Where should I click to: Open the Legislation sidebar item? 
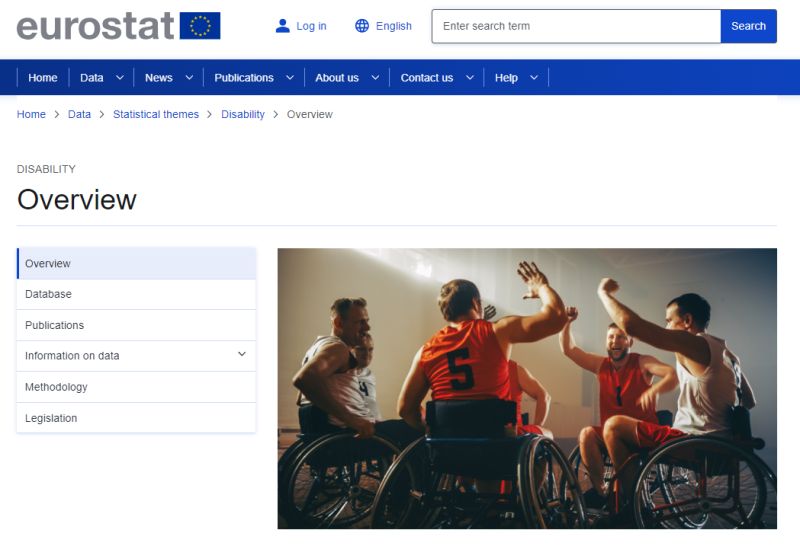(136, 418)
